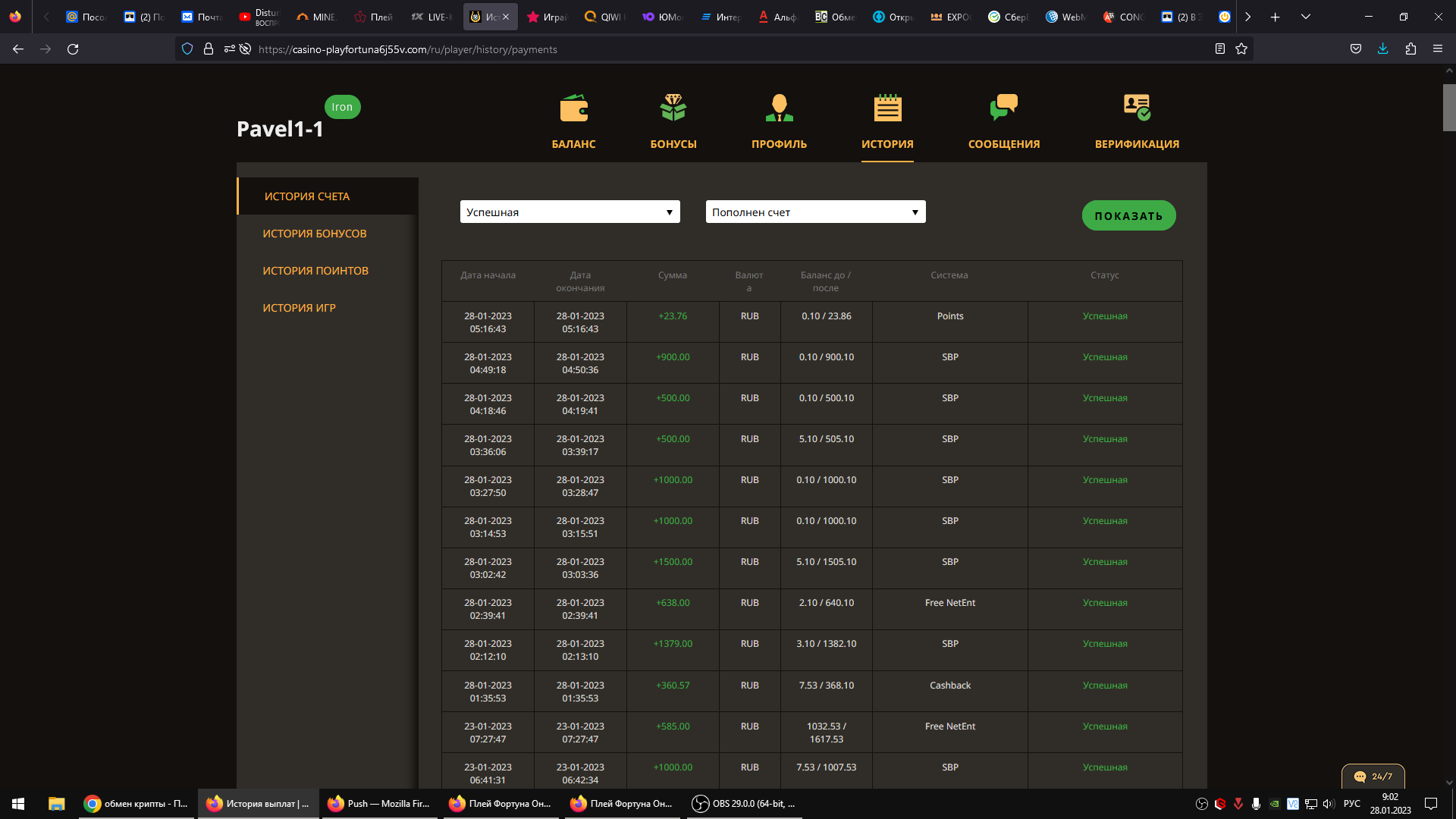This screenshot has height=819, width=1456.
Task: Expand the Успешная status dropdown
Action: [570, 212]
